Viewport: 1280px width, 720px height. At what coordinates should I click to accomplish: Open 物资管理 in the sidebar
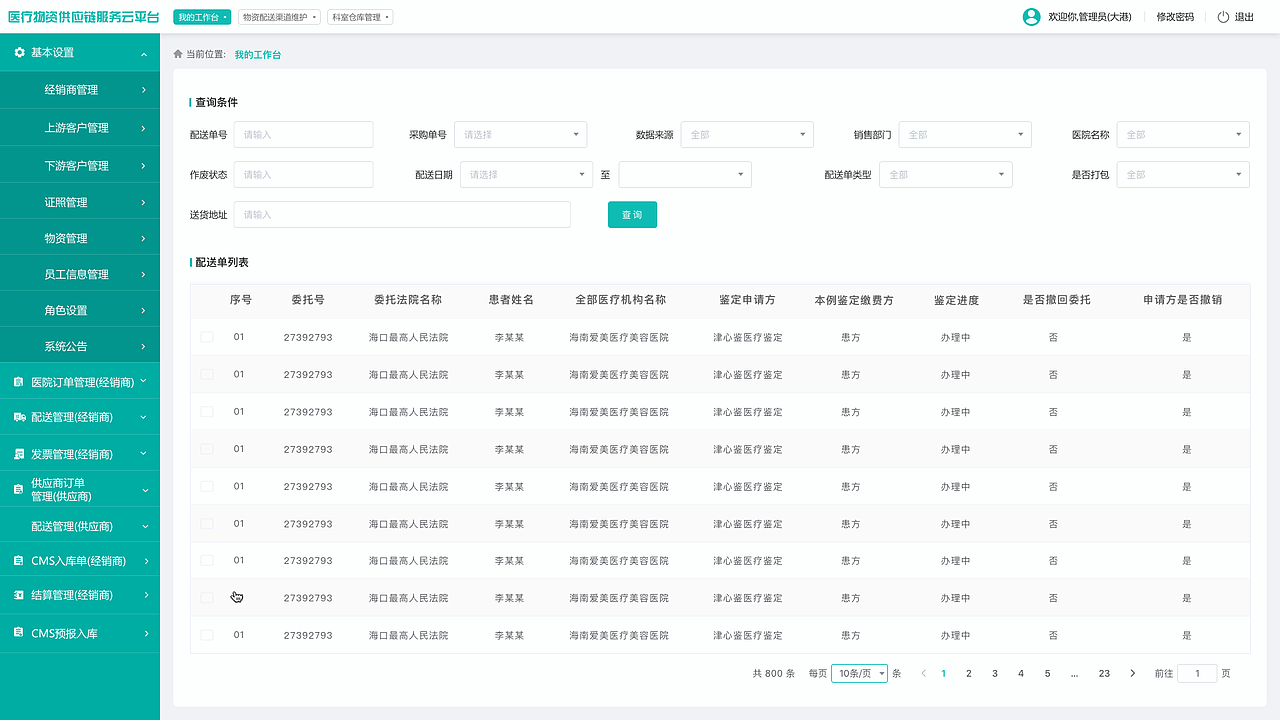pos(80,238)
